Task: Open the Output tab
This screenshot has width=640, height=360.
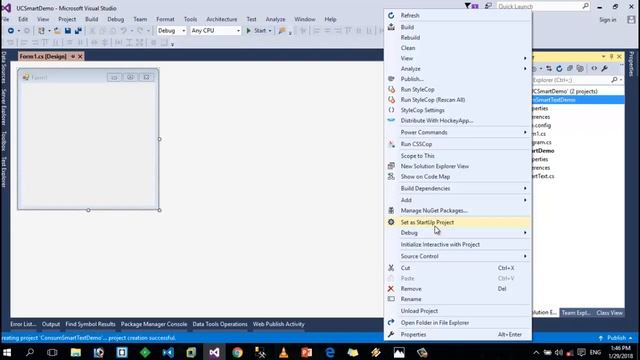Action: (51, 324)
